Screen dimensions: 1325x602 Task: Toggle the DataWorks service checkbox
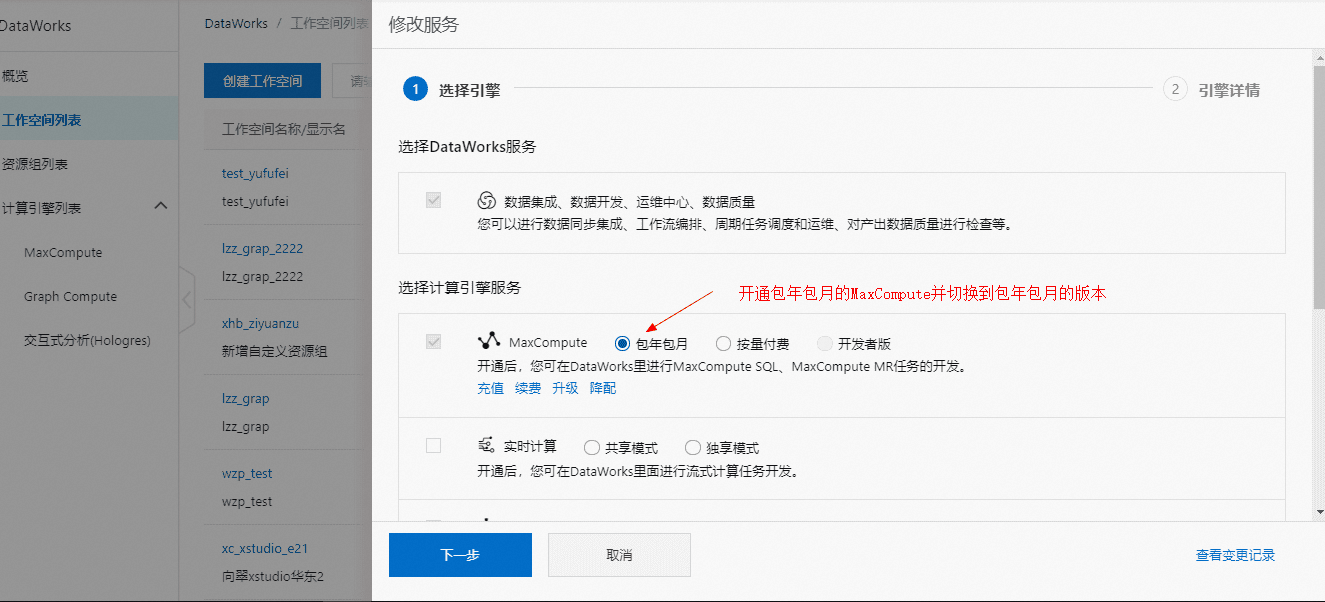[433, 200]
